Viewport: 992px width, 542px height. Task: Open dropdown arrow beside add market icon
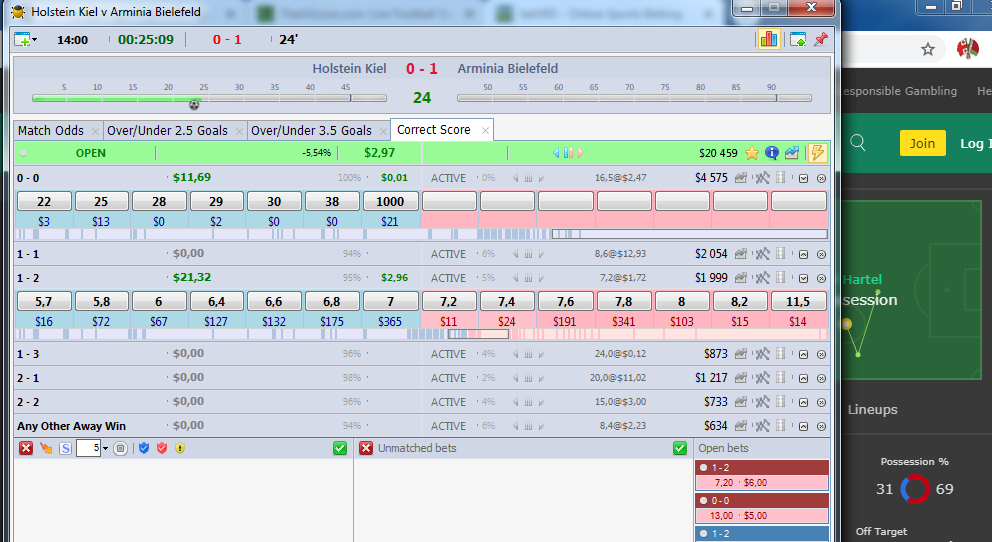point(34,40)
